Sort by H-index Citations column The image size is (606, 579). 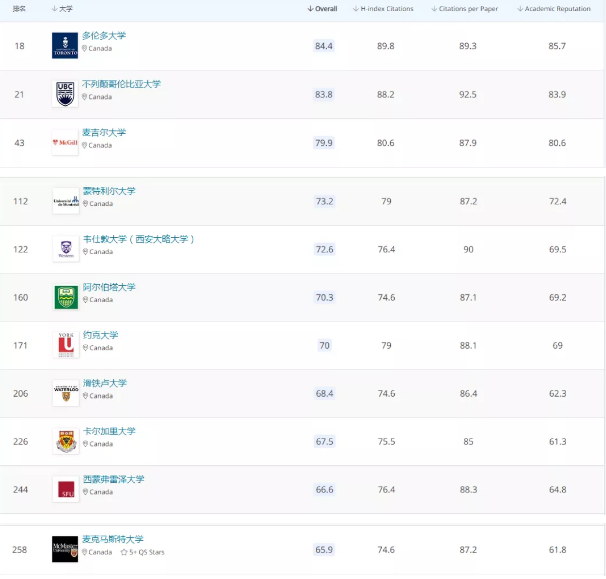click(x=383, y=9)
